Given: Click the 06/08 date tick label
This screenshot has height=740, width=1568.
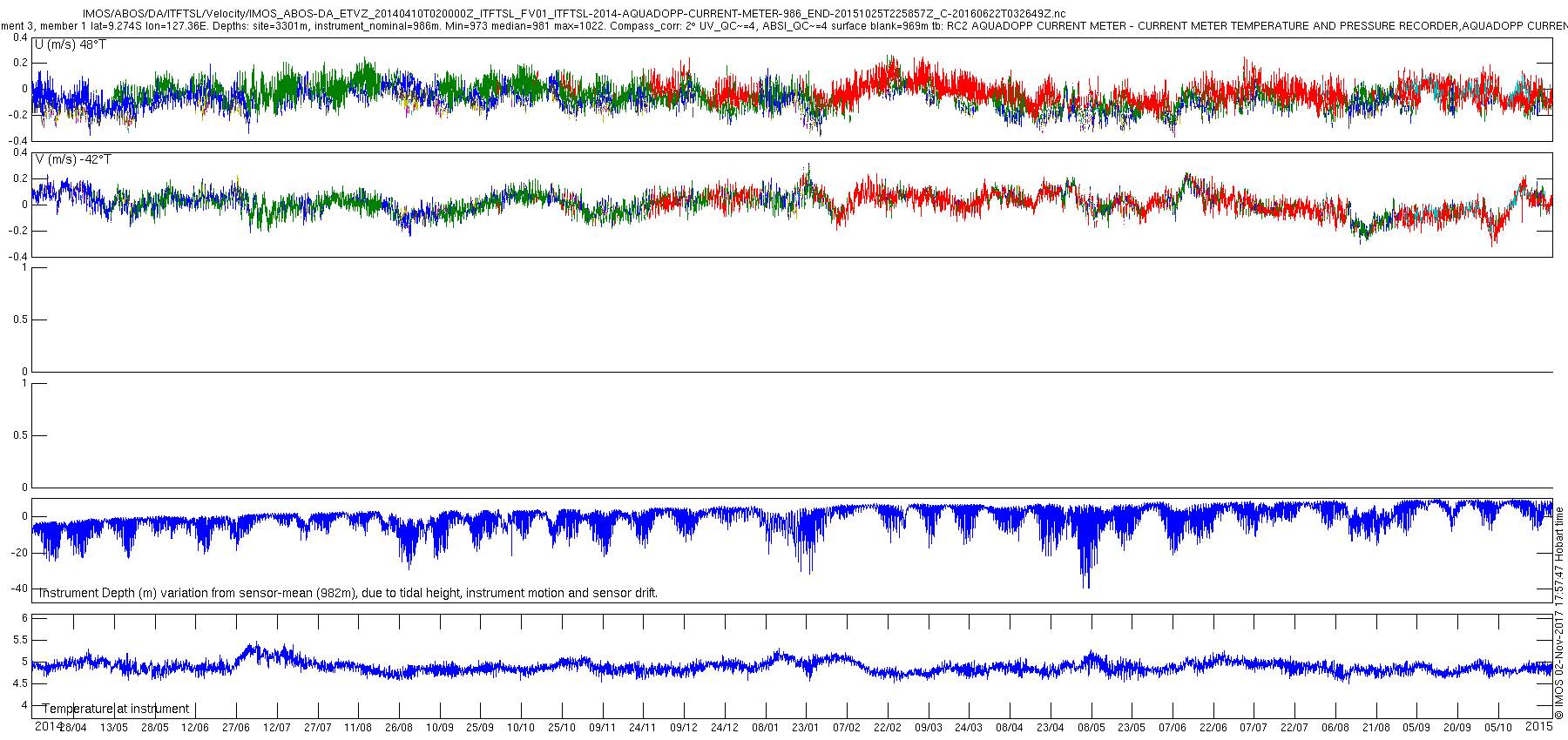Looking at the screenshot, I should point(1335,728).
